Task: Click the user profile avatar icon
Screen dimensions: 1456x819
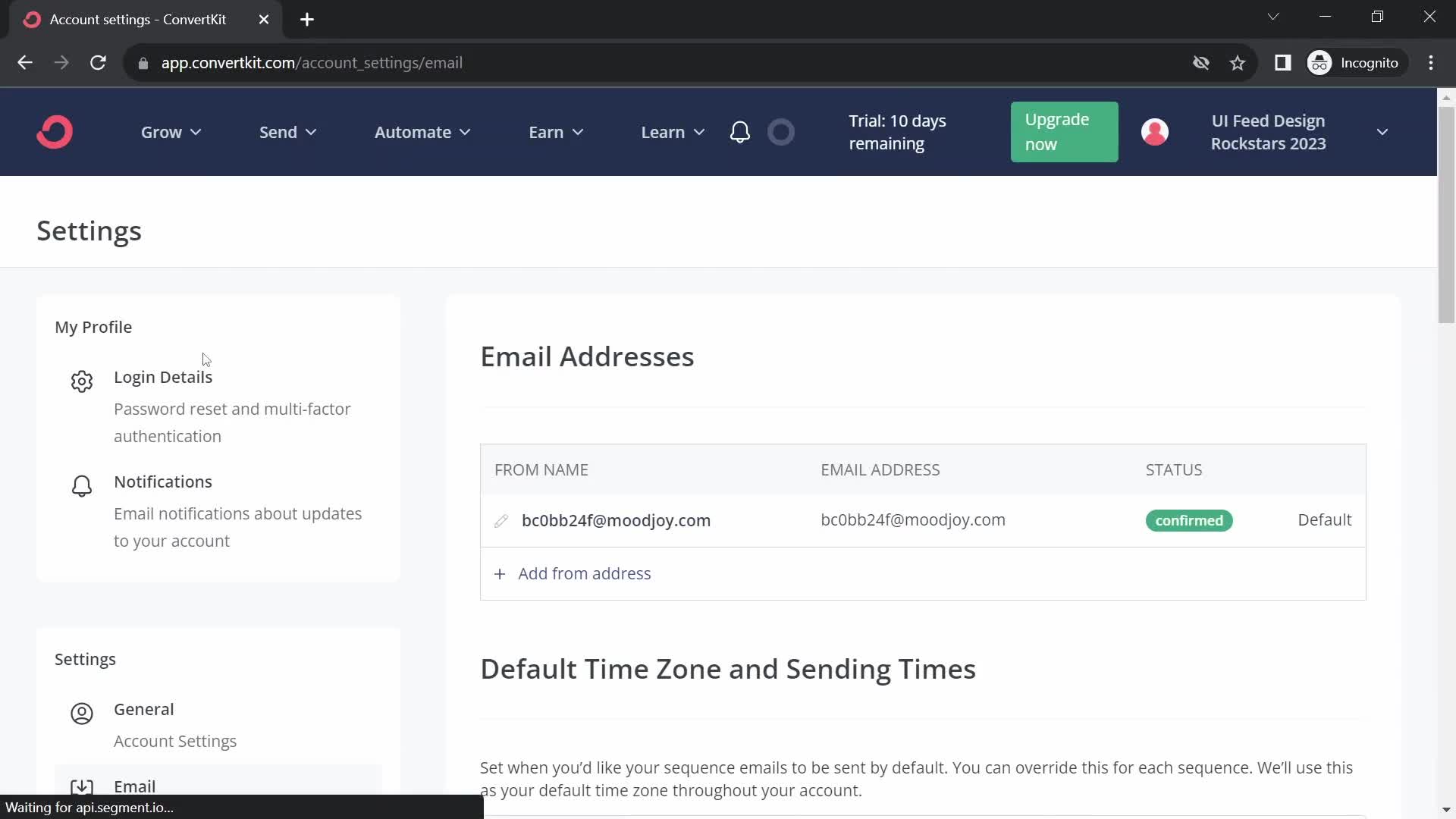Action: (1155, 131)
